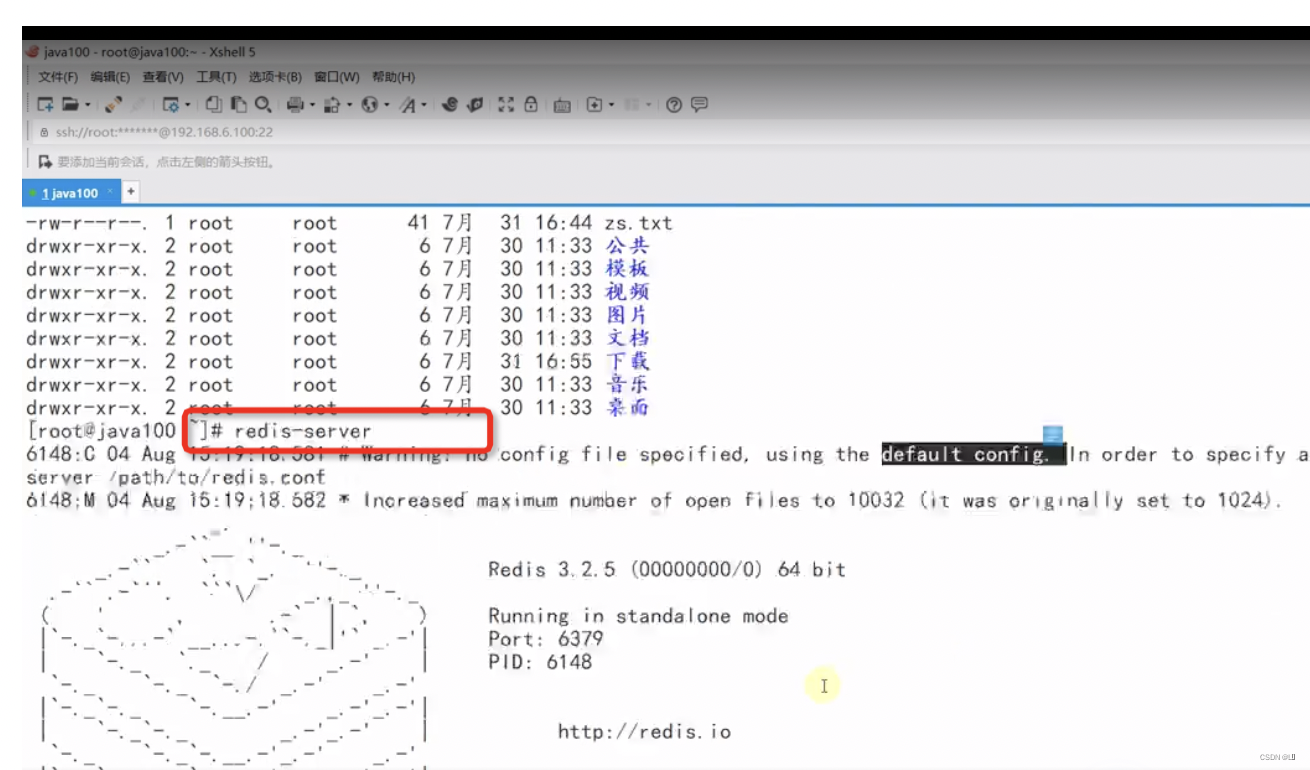Click the 模板 directory name
1310x770 pixels.
click(627, 269)
